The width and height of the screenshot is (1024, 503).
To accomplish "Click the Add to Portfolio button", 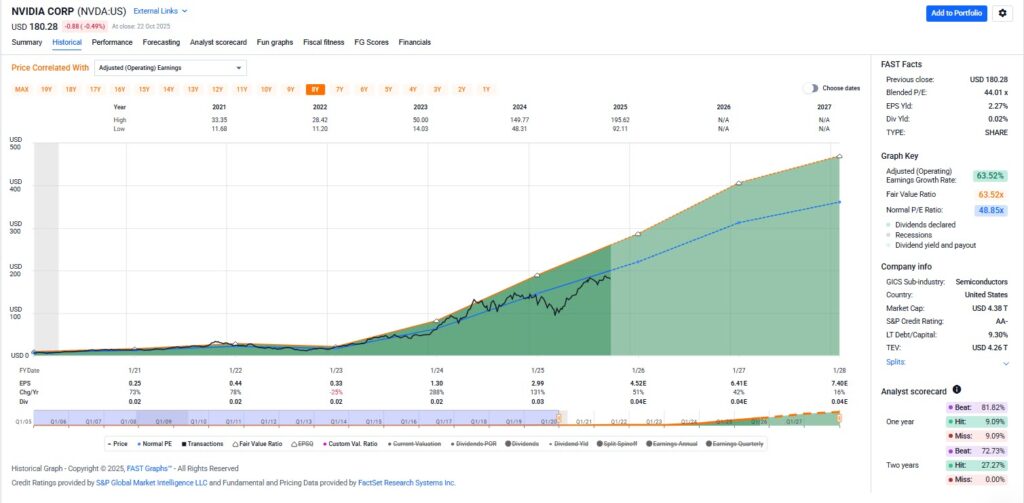I will (956, 13).
